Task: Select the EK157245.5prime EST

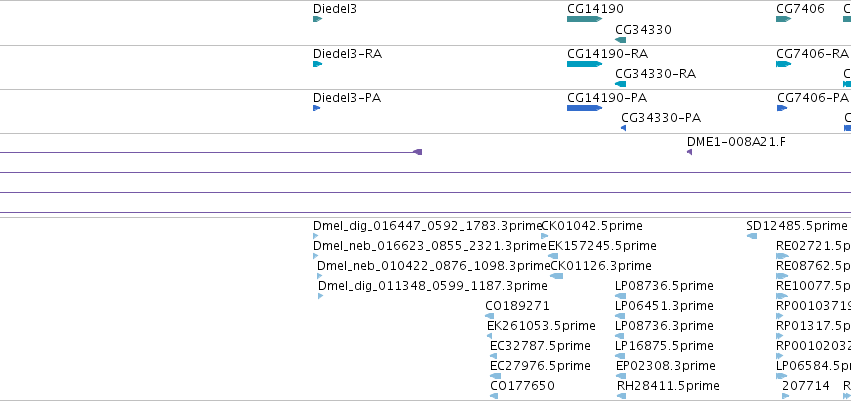Action: (x=602, y=246)
